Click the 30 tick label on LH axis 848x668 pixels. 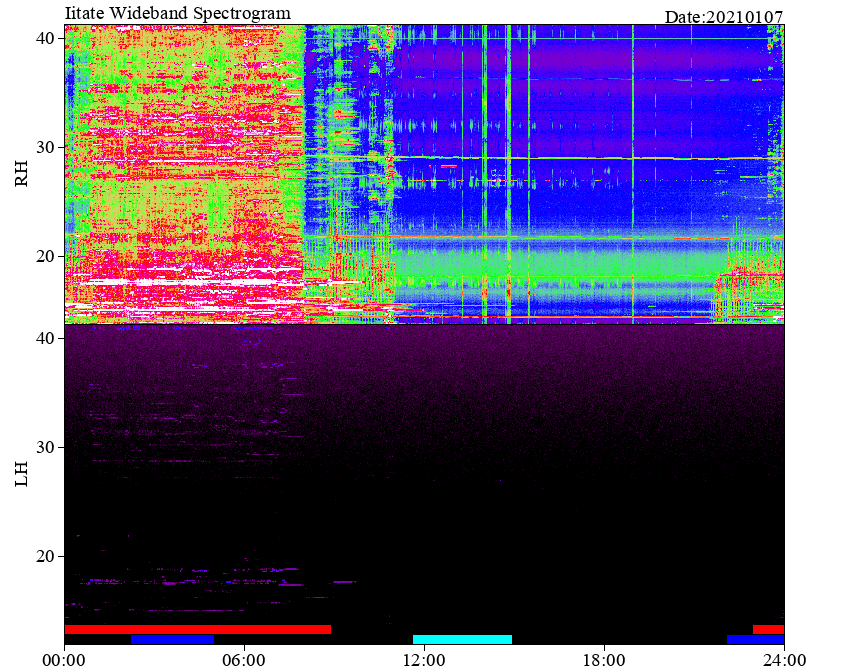[45, 447]
